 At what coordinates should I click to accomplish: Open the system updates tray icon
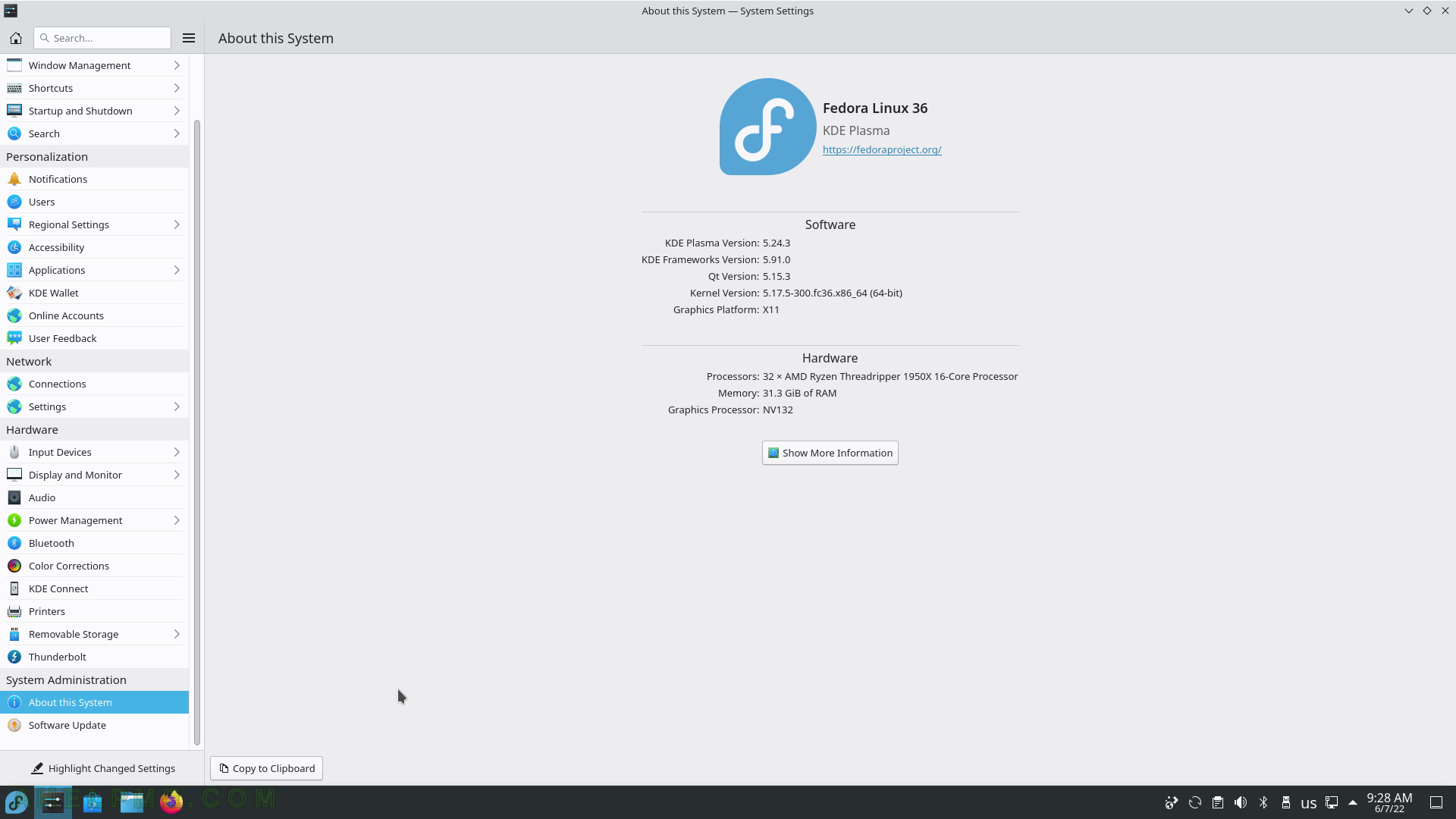[1195, 802]
